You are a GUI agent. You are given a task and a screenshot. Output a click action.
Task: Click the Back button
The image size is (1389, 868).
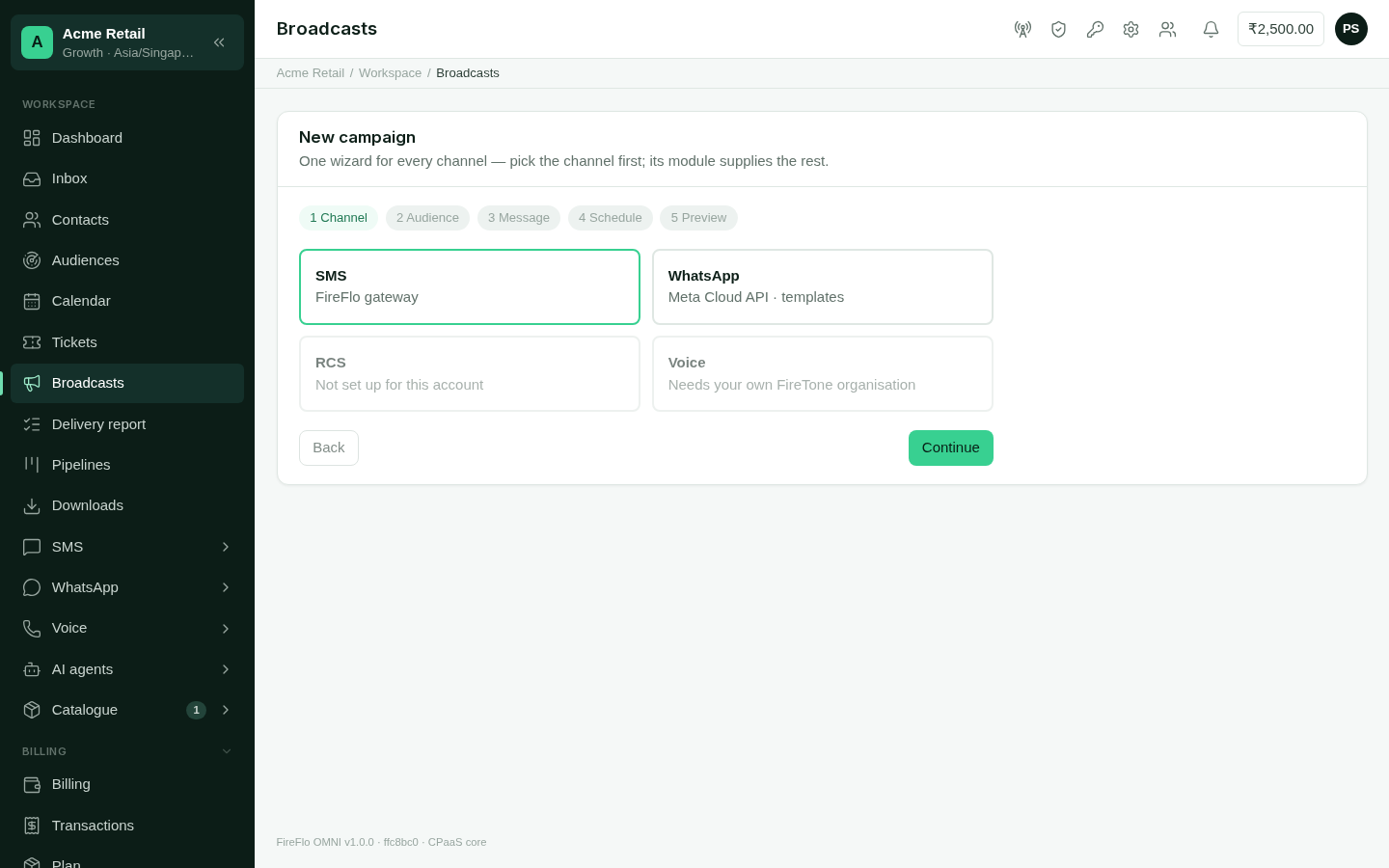(329, 448)
